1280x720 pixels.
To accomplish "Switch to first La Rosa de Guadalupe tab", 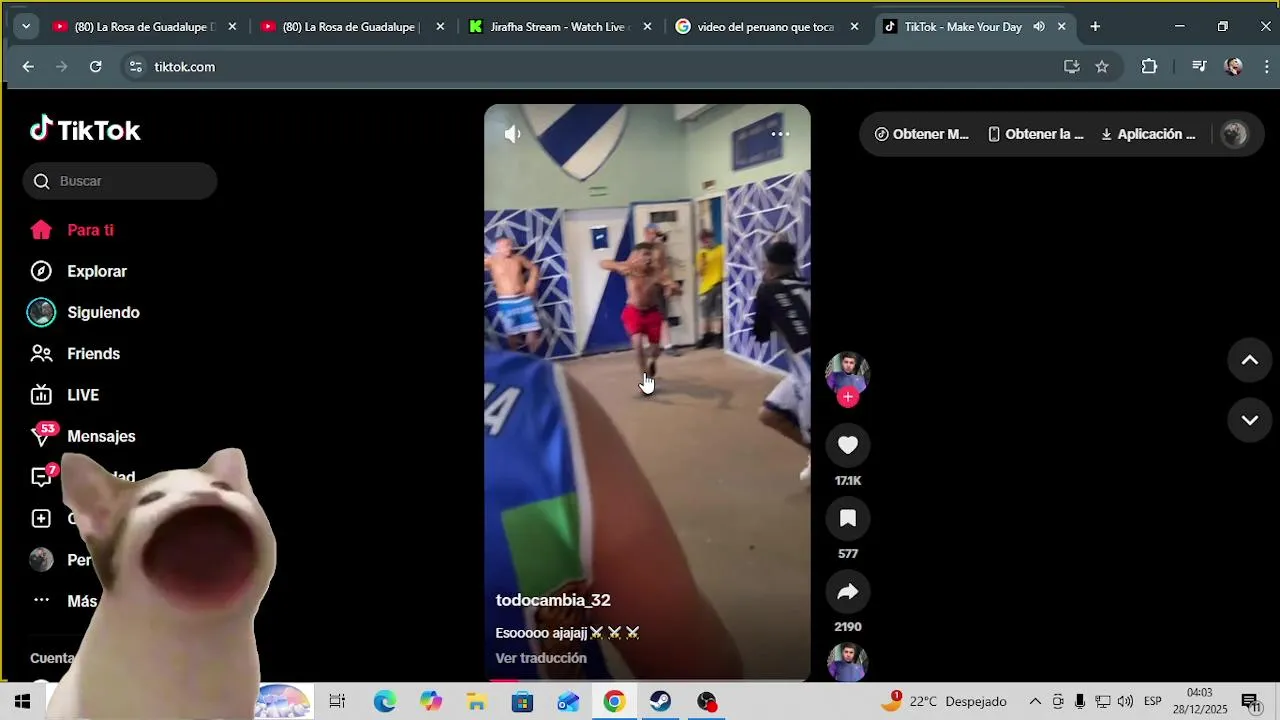I will (144, 27).
